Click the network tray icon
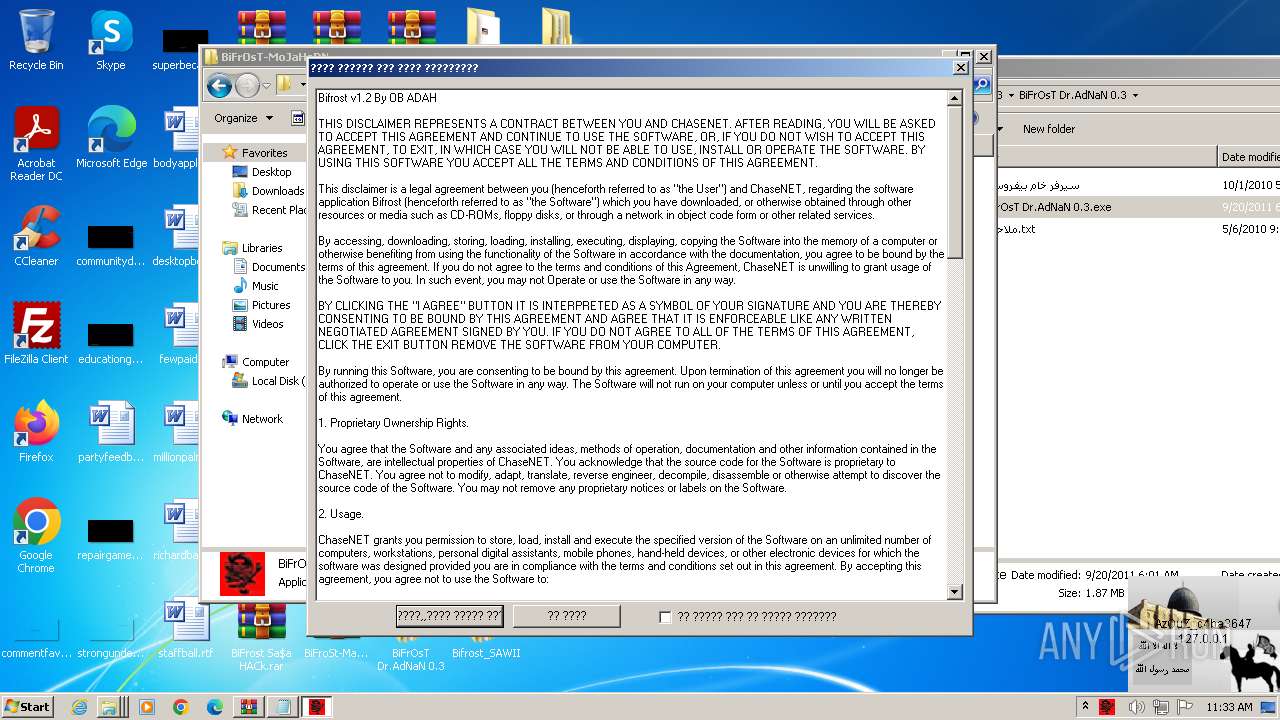This screenshot has height=720, width=1280. point(1161,707)
